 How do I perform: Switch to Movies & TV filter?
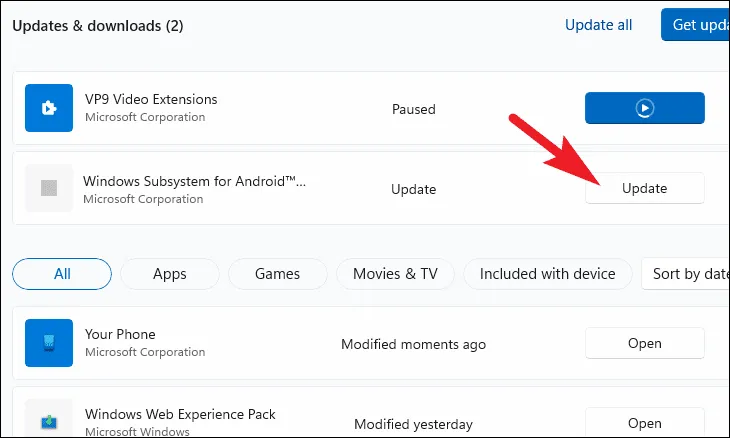[395, 274]
